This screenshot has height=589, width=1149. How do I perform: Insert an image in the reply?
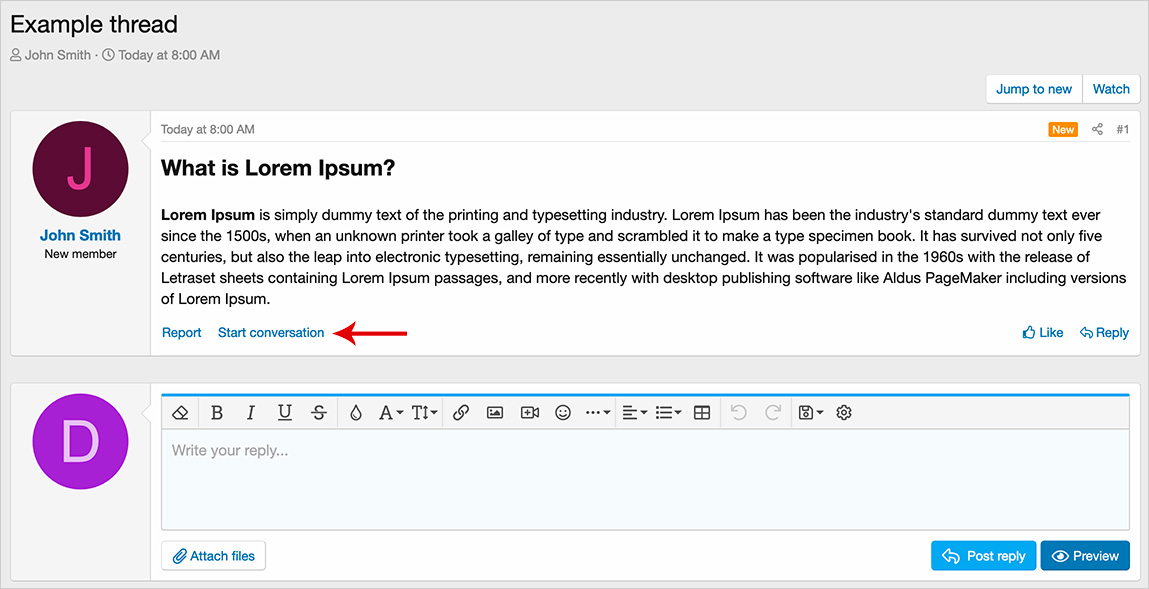[496, 412]
